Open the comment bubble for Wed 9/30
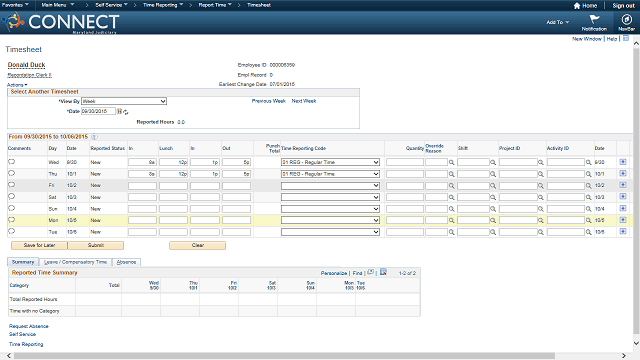The width and height of the screenshot is (640, 360). click(11, 162)
